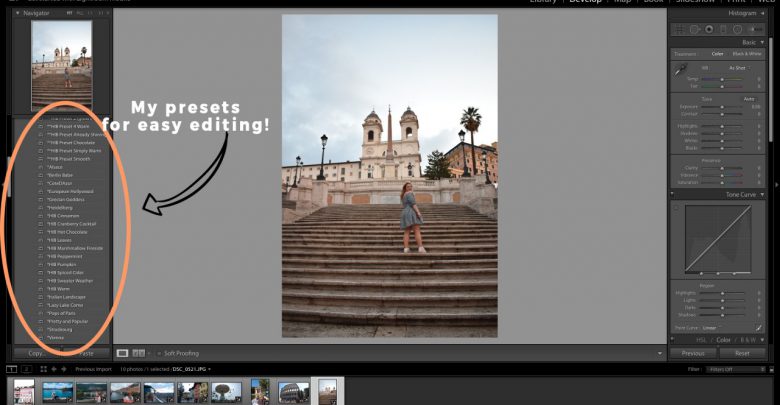
Task: Select the Radial Filter tool
Action: (x=738, y=30)
